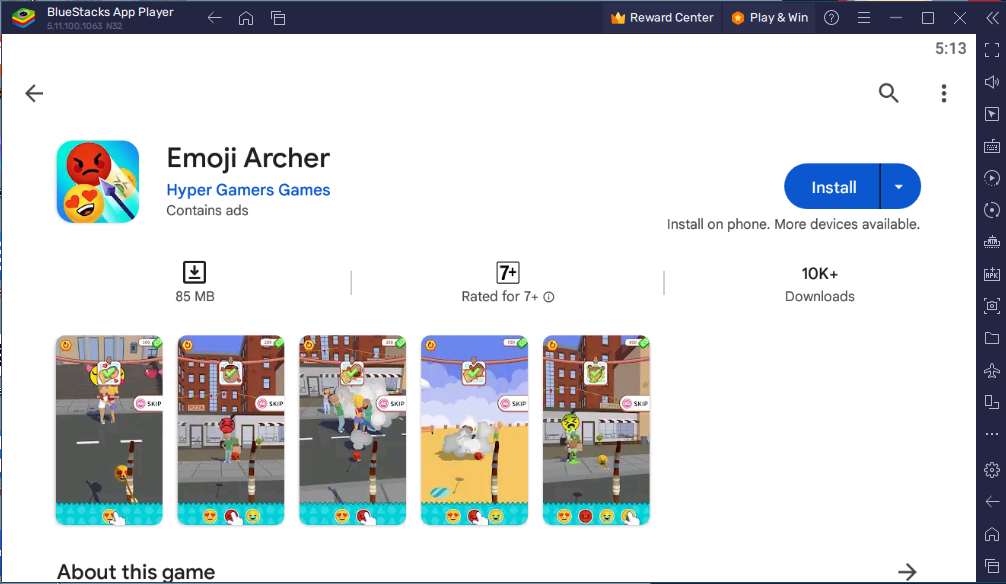
Task: Click the airplane mode icon in sidebar
Action: [992, 370]
